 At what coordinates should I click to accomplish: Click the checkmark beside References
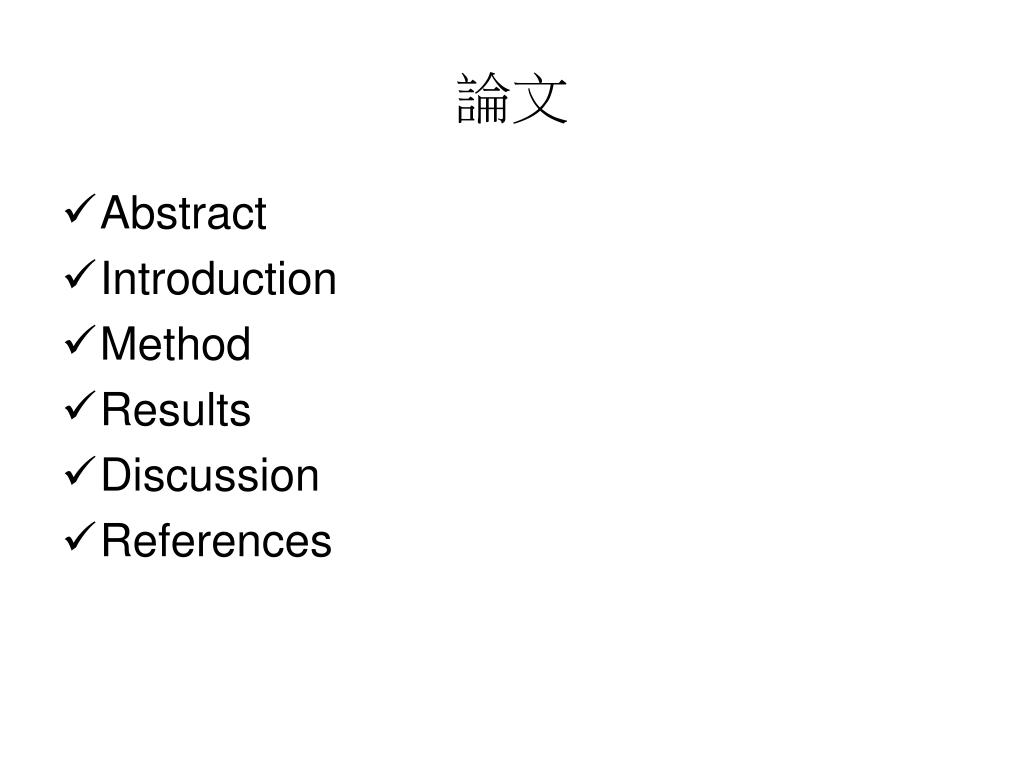click(80, 537)
